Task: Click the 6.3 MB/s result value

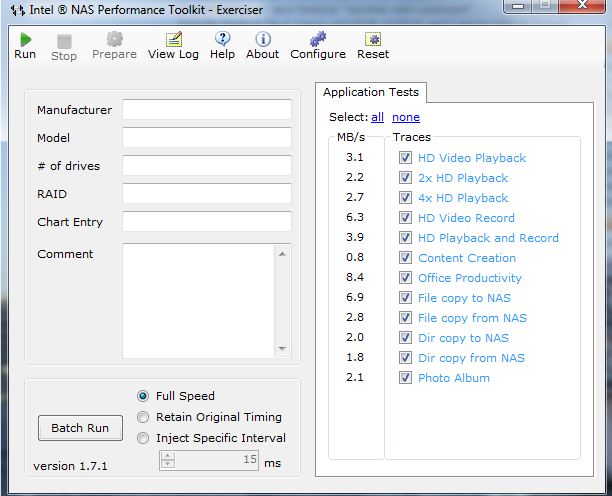Action: 355,217
